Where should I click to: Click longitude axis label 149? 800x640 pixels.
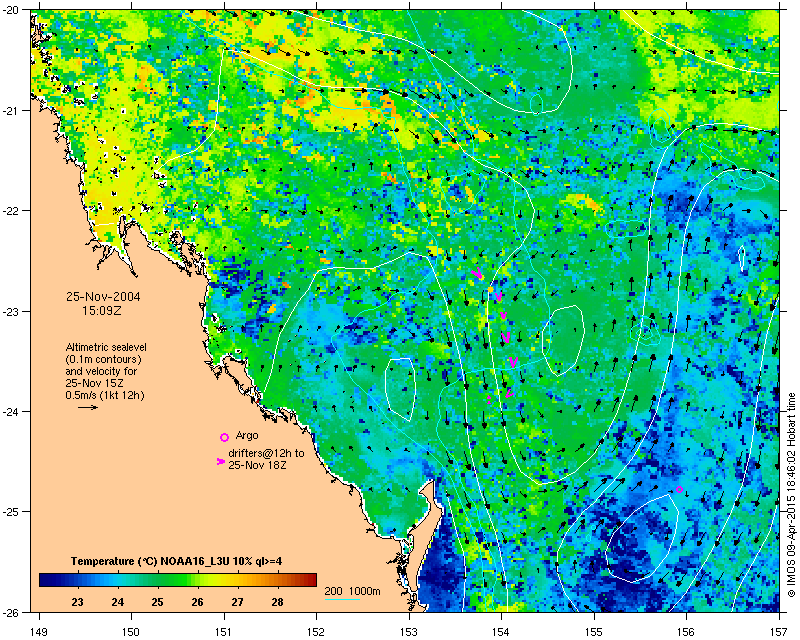tap(39, 632)
